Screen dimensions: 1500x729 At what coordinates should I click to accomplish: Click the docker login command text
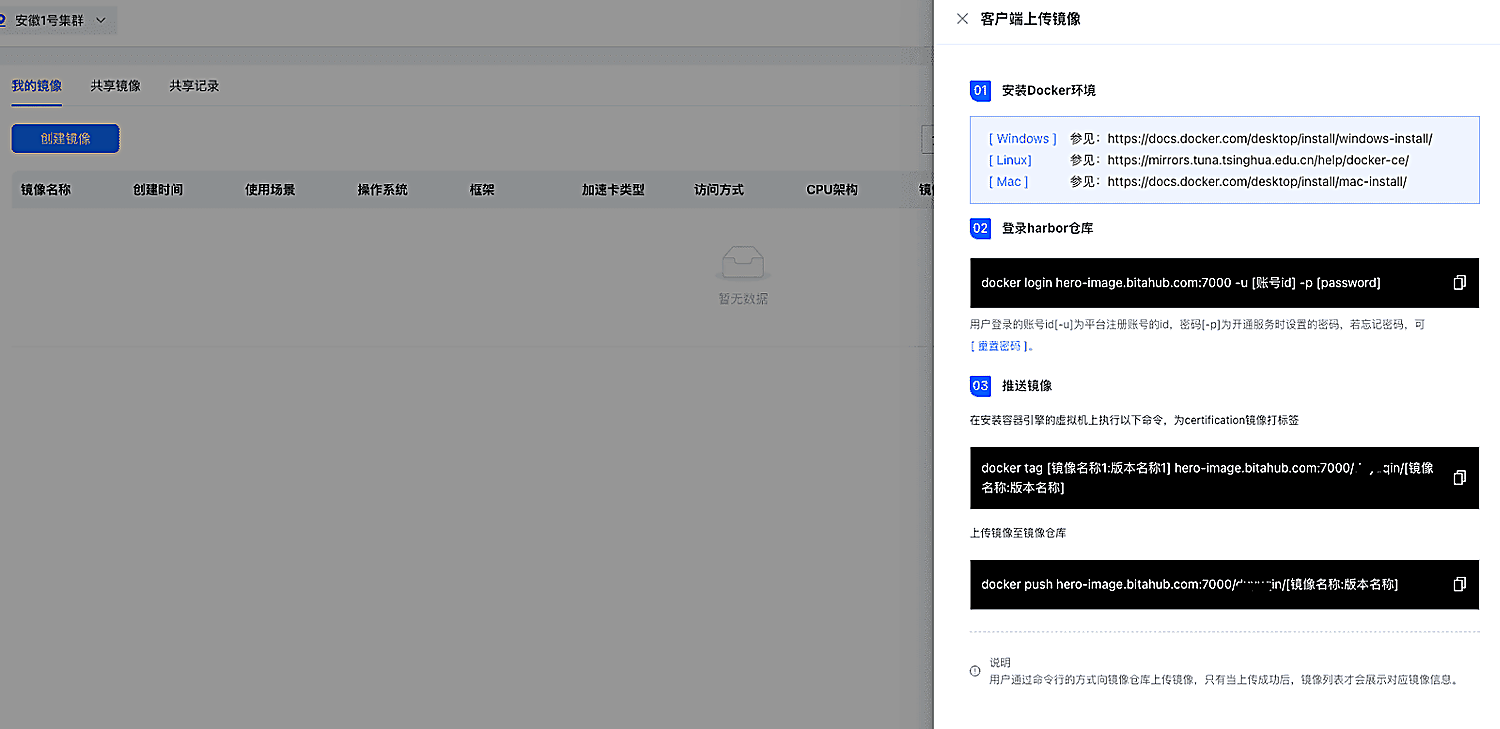coord(1181,283)
